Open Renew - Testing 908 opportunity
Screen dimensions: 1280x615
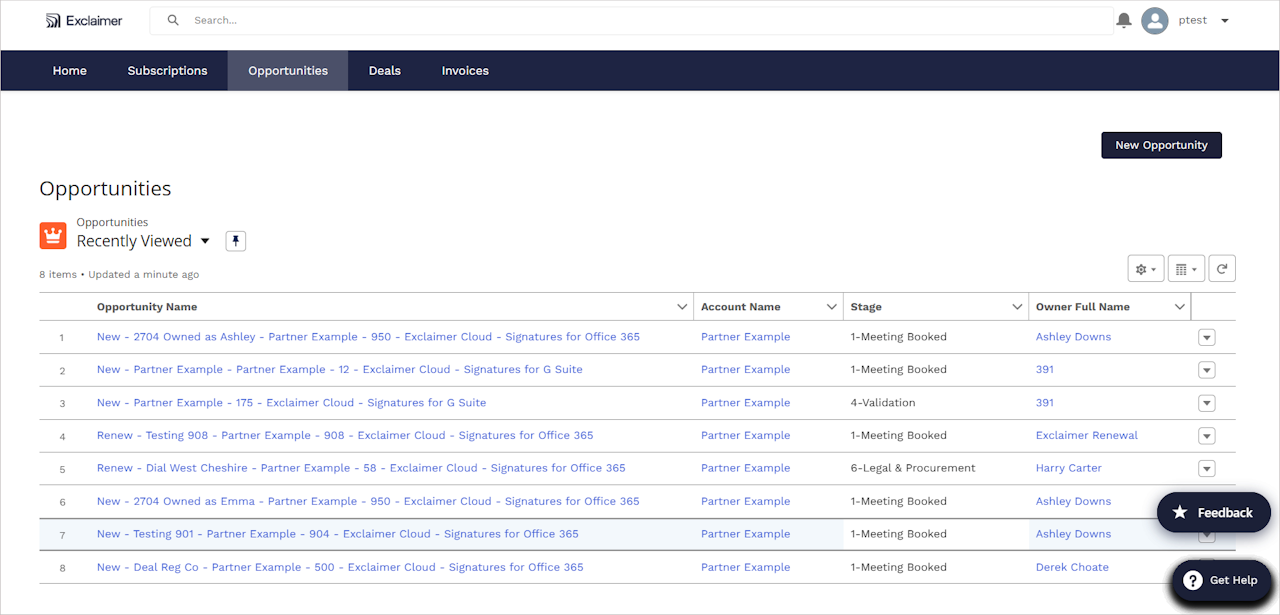[345, 436]
